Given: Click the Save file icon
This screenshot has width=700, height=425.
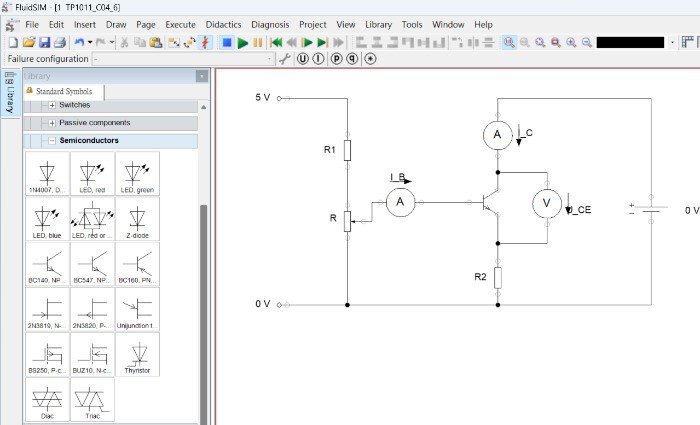Looking at the screenshot, I should pos(45,43).
